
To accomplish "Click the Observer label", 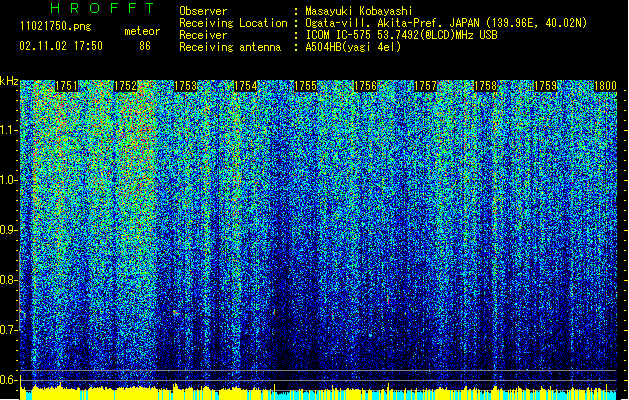I will pos(203,11).
